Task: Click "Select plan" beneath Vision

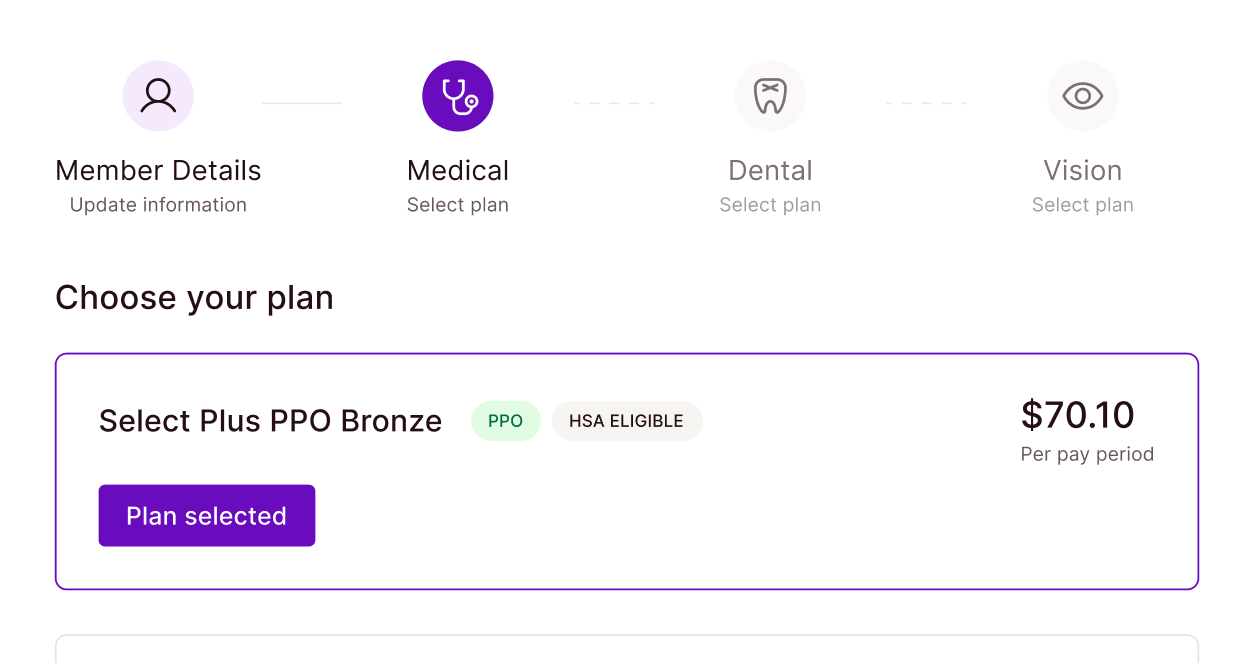Action: point(1082,205)
